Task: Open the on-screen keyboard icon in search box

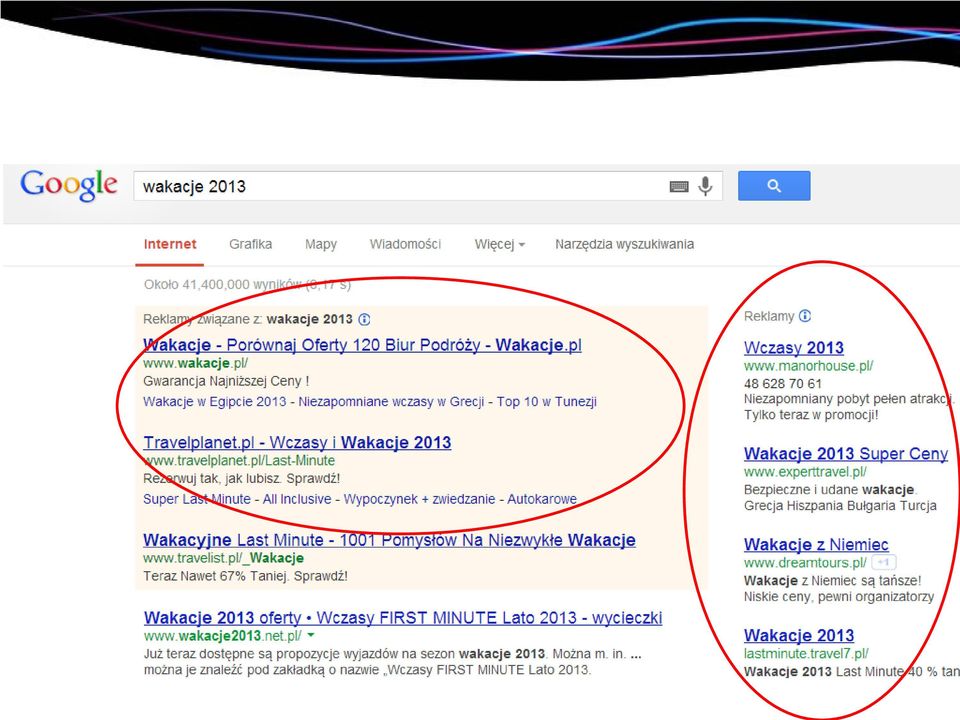Action: (679, 186)
